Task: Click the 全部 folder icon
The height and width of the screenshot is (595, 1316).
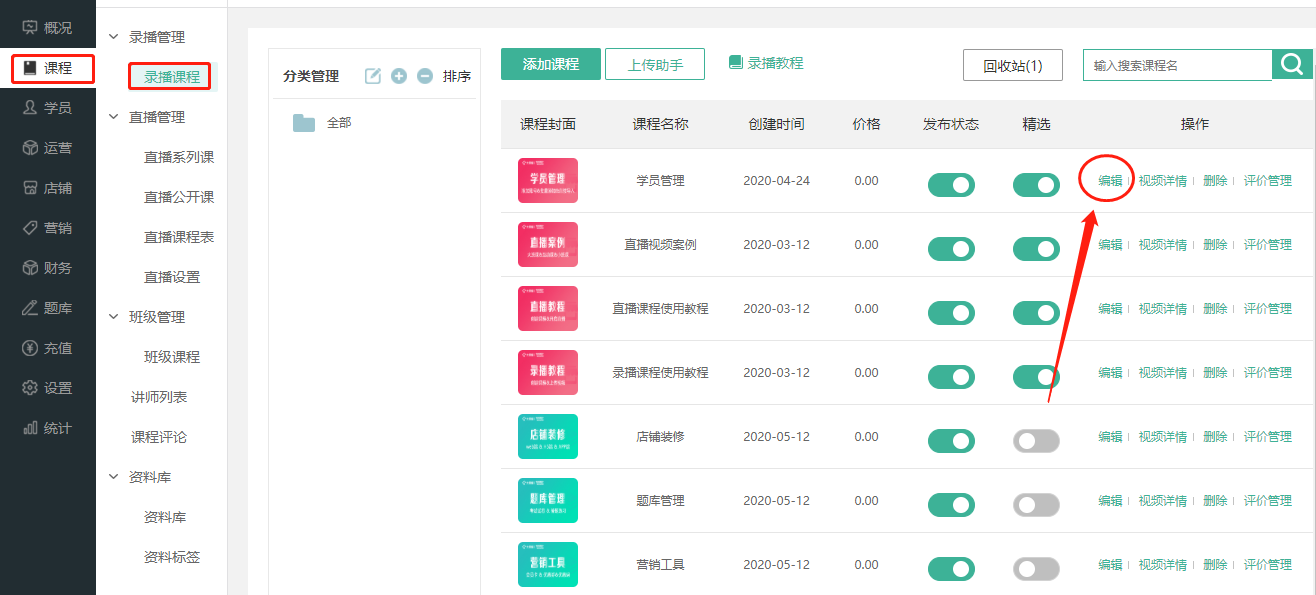Action: click(x=304, y=123)
